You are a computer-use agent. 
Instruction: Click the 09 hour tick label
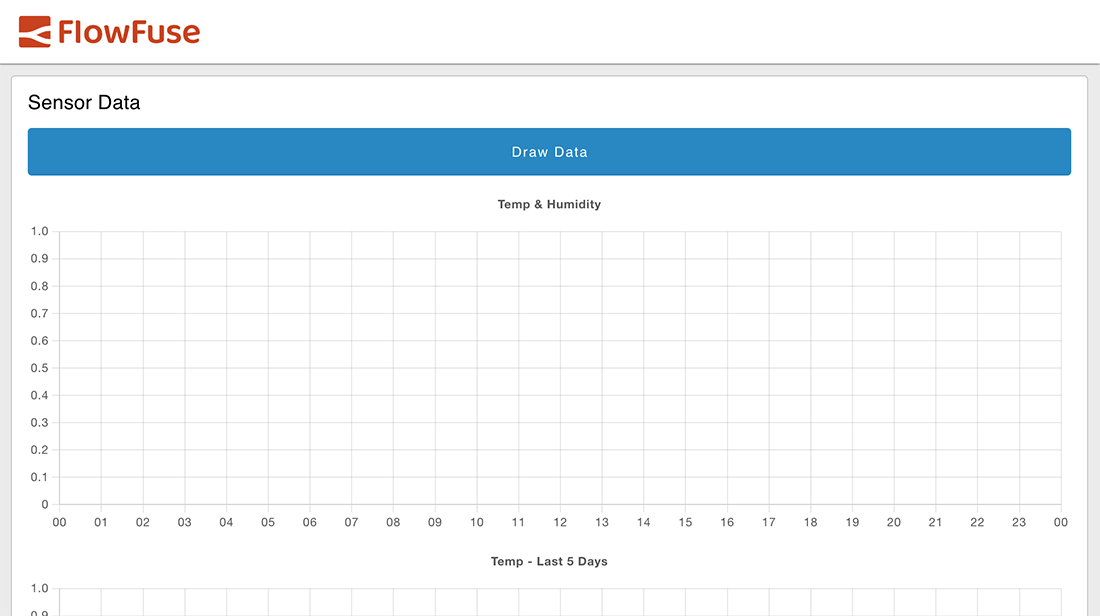435,522
